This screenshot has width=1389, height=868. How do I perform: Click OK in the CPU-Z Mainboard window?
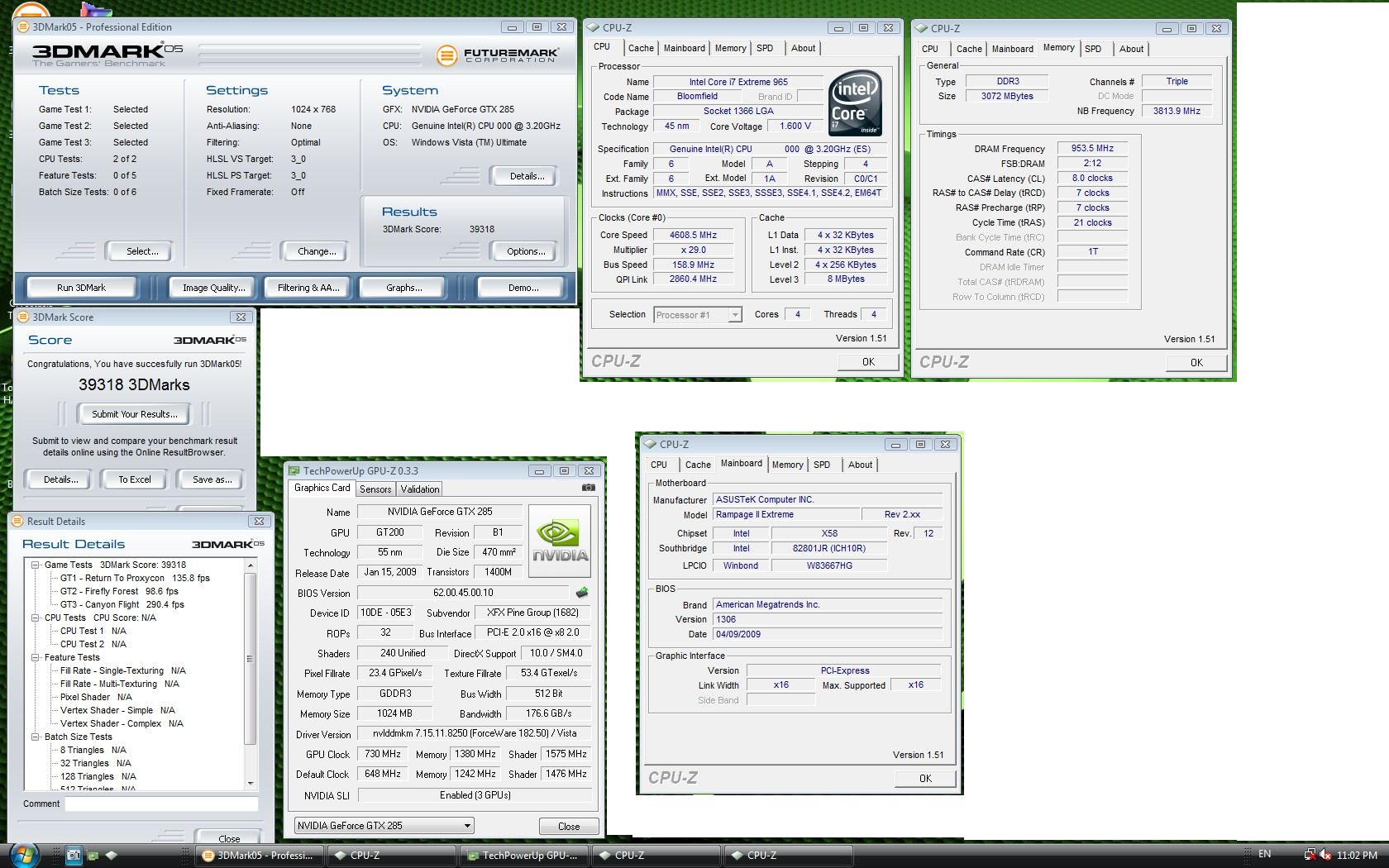(925, 778)
